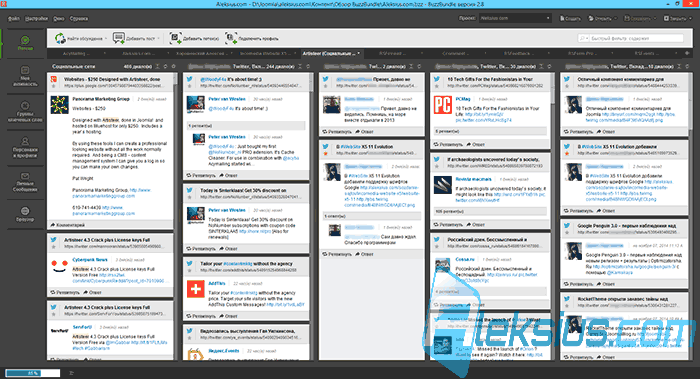Star the 'Привет, давно не' tweet
Screen dimensions: 700x379
pos(326,86)
